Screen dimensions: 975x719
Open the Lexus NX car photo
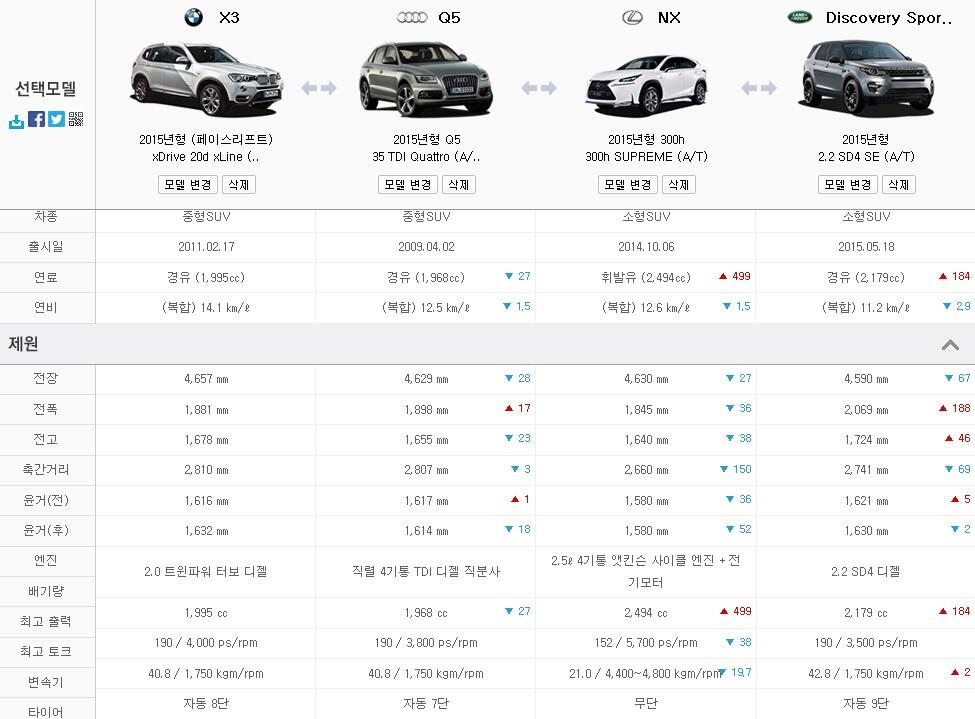point(645,80)
